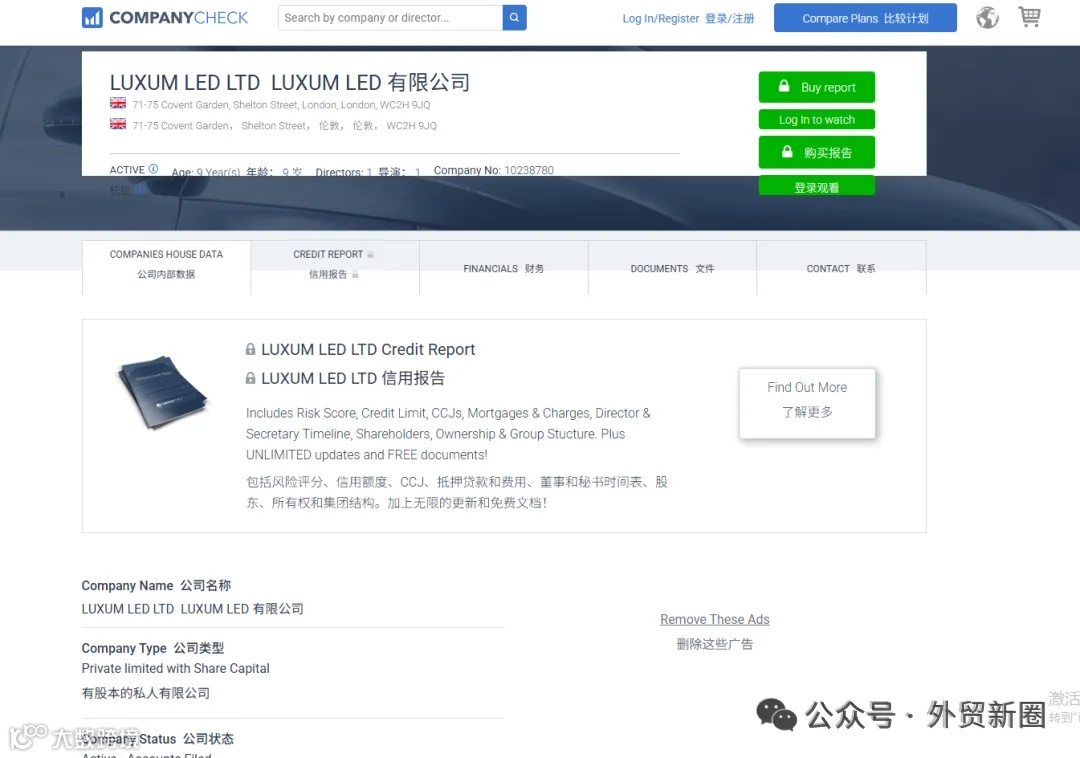This screenshot has width=1080, height=758.
Task: Click the Company Check logo icon
Action: point(92,18)
